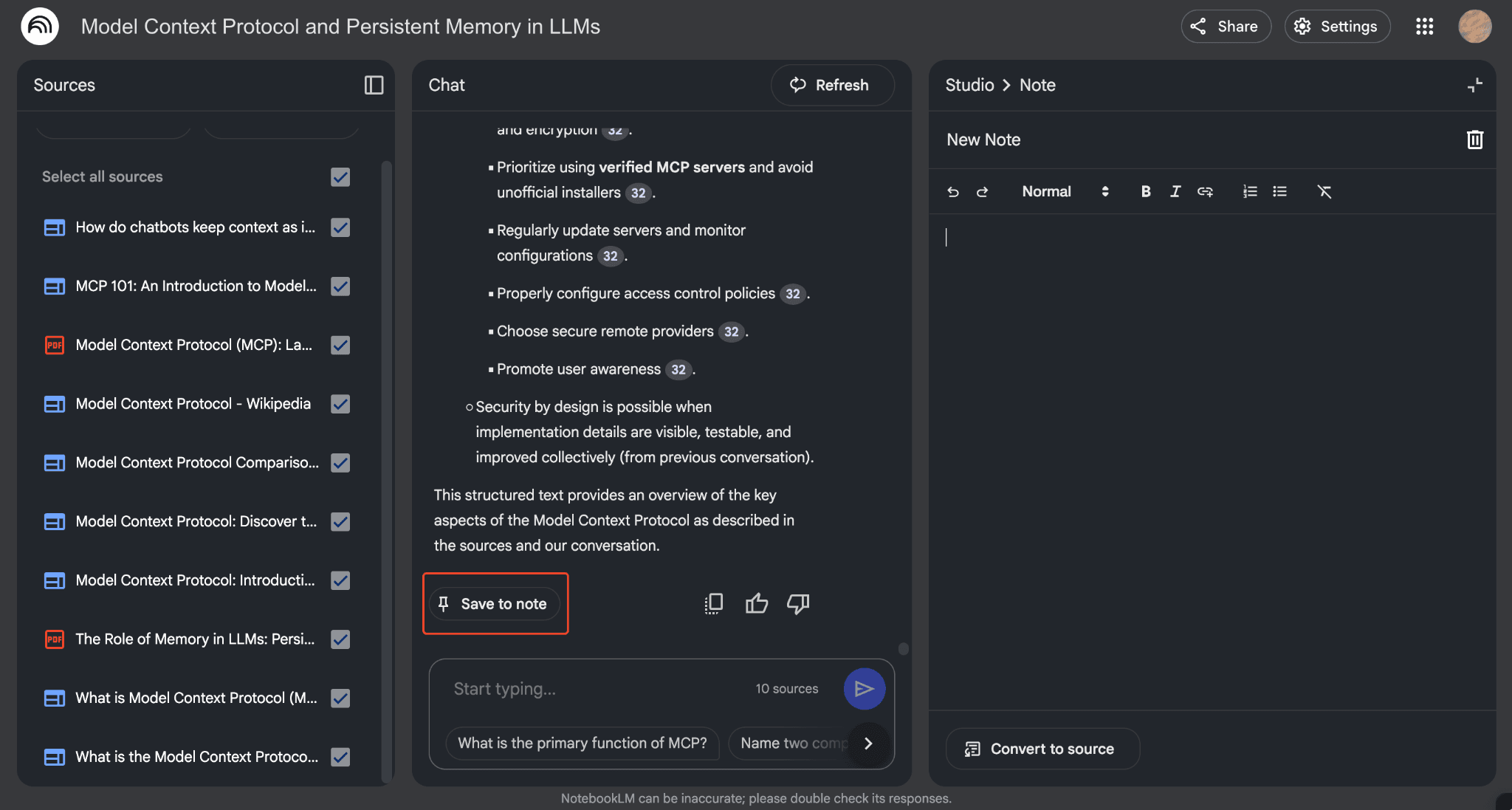Click Note breadcrumb item
1512x810 pixels.
coord(1037,85)
